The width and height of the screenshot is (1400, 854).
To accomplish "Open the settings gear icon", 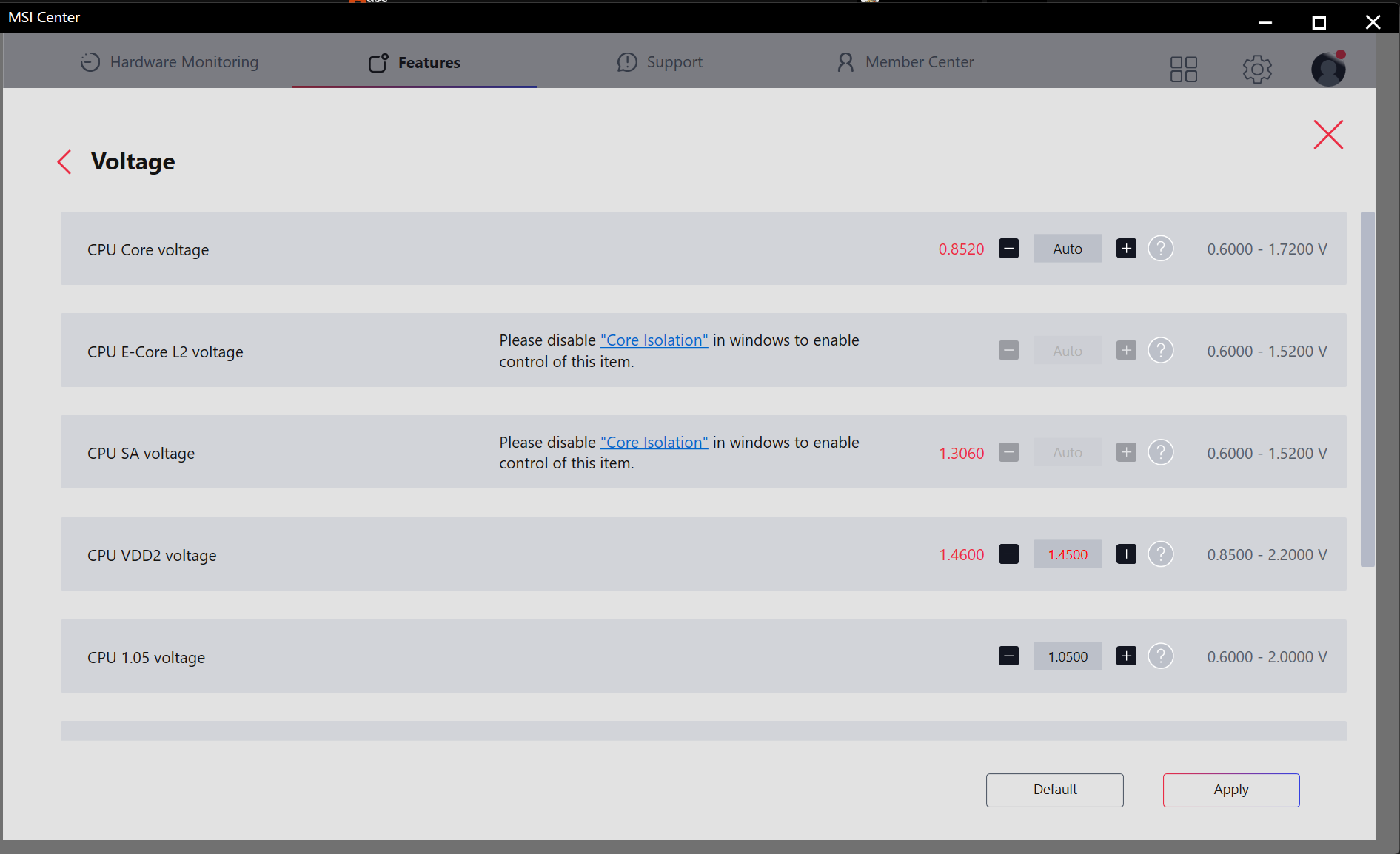I will [x=1257, y=70].
